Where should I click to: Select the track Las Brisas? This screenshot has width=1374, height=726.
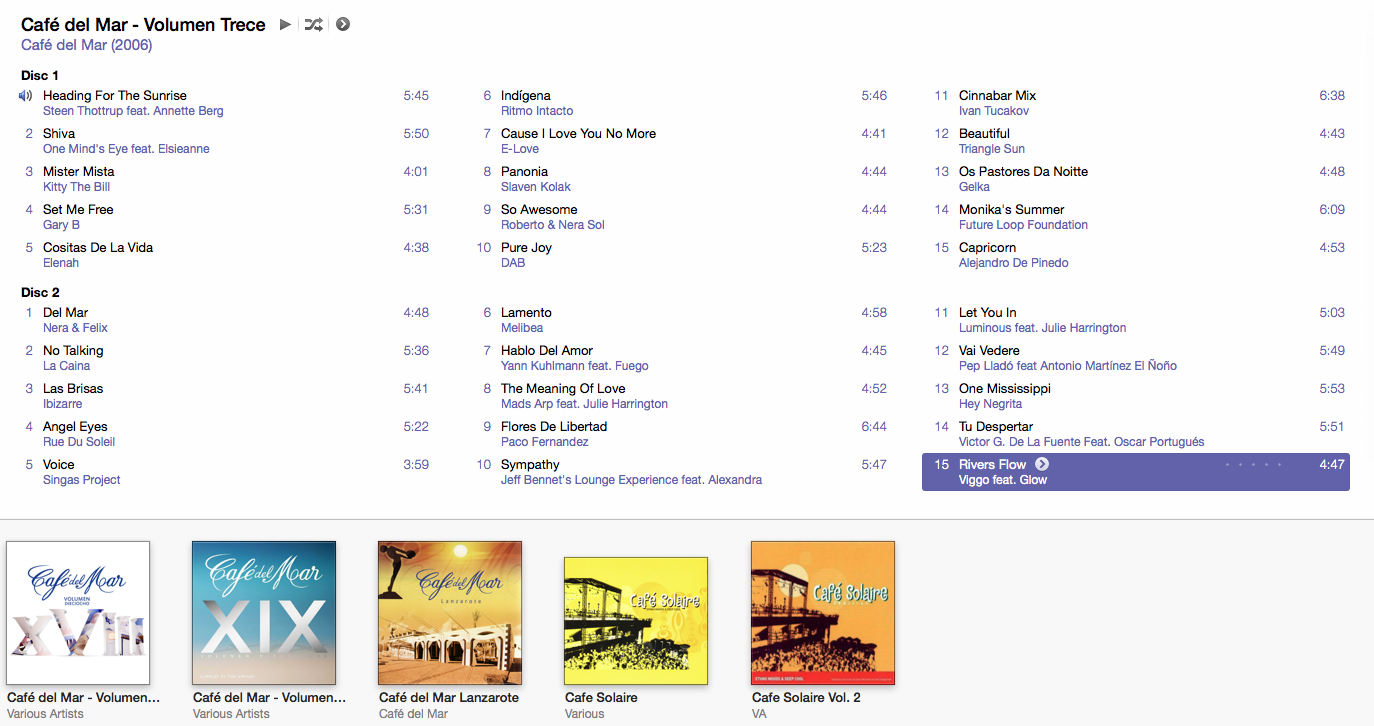tap(73, 388)
